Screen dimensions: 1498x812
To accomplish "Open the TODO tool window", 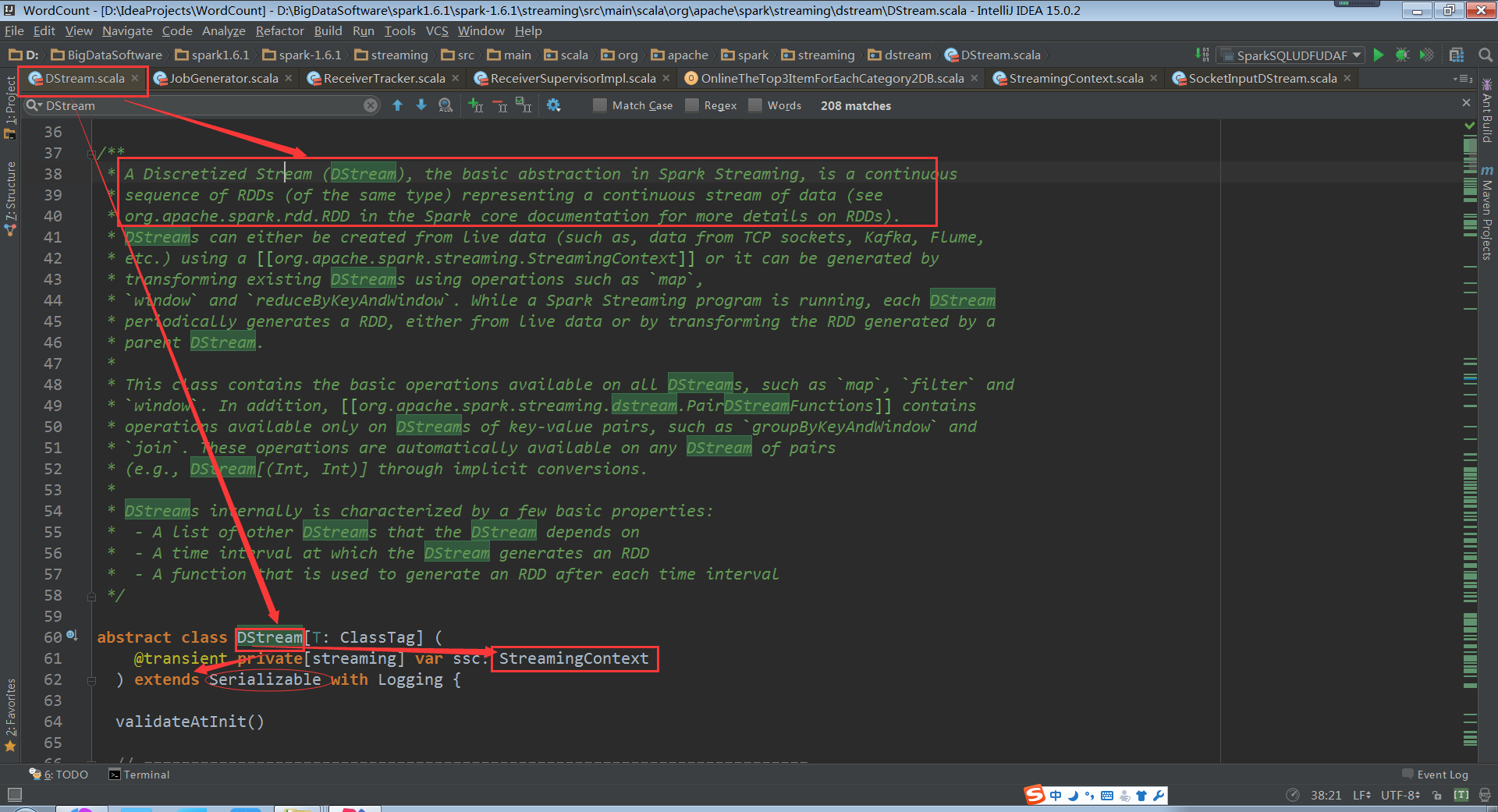I will (59, 775).
